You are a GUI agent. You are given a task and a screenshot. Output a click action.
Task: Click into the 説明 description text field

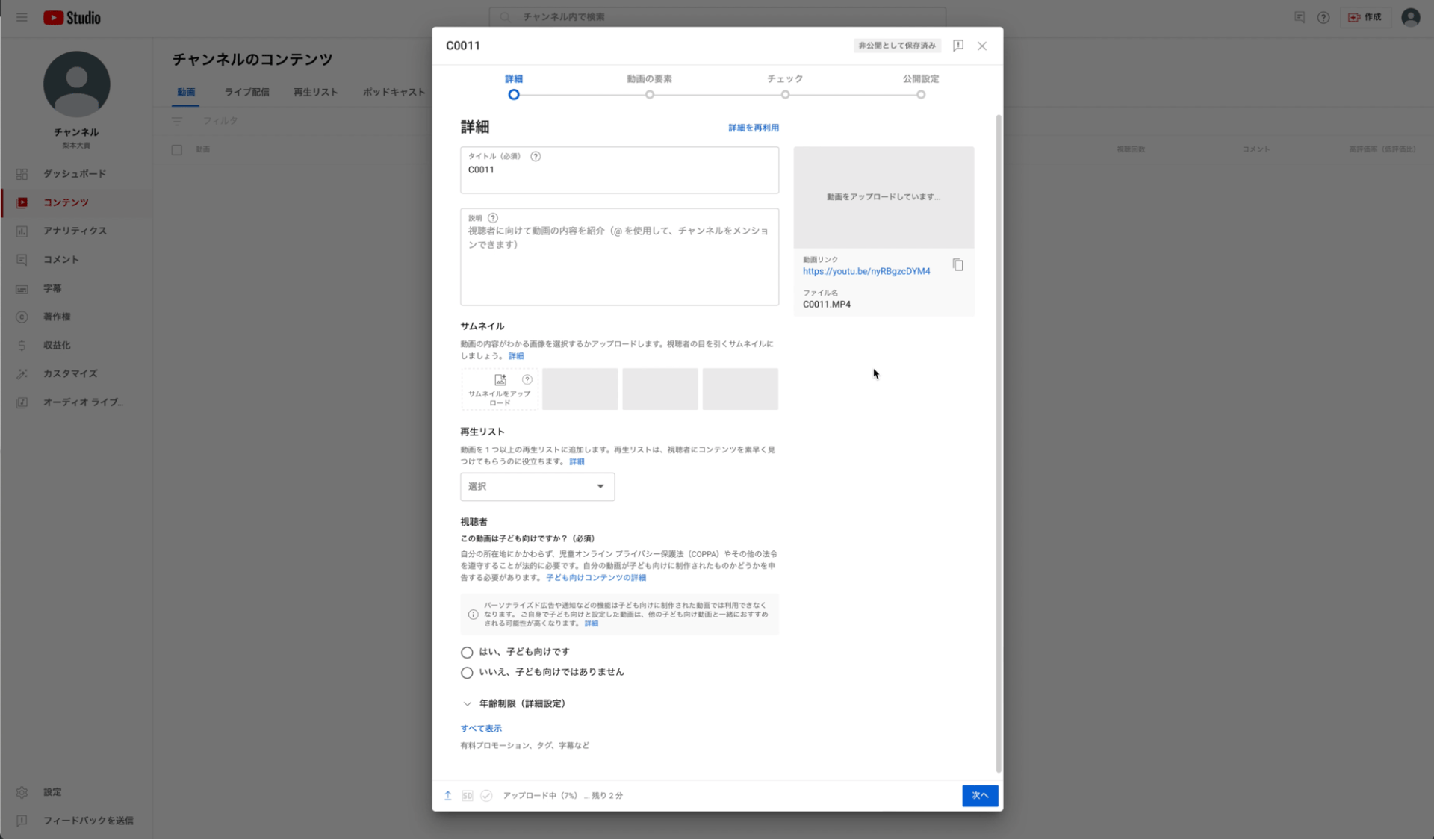click(618, 269)
